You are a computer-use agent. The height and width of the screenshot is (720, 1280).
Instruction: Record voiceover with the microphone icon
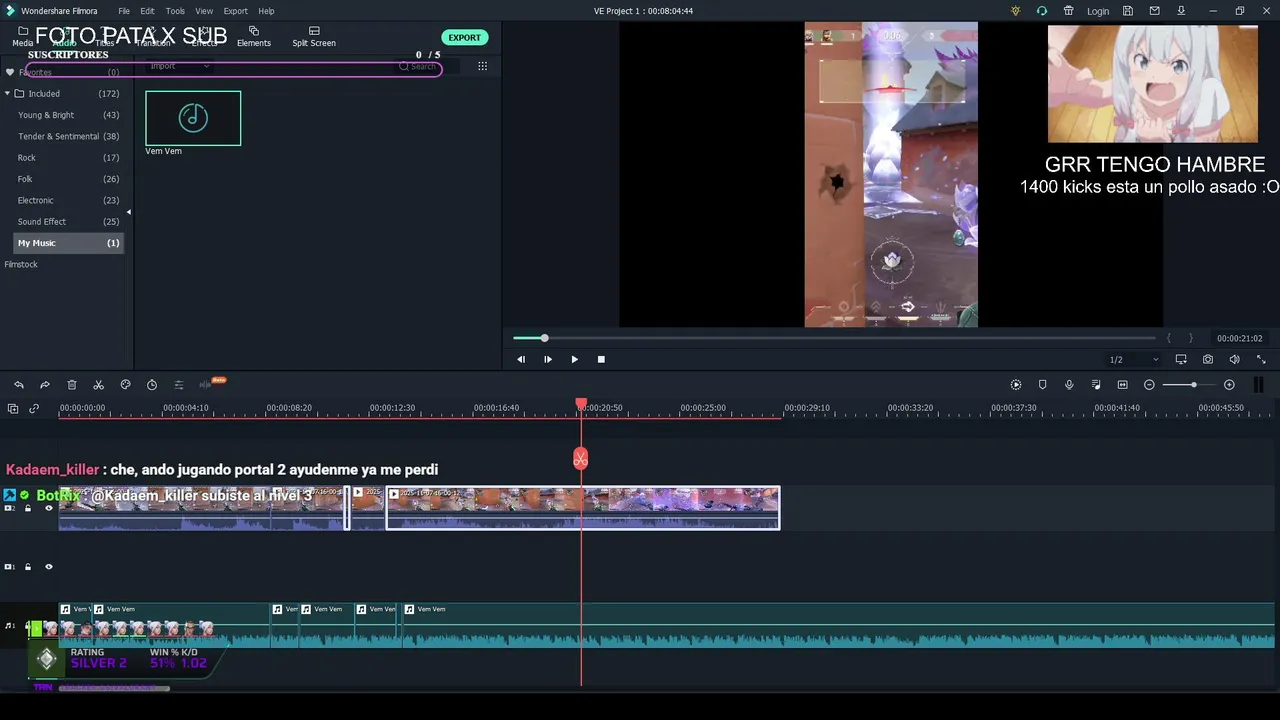tap(1069, 385)
